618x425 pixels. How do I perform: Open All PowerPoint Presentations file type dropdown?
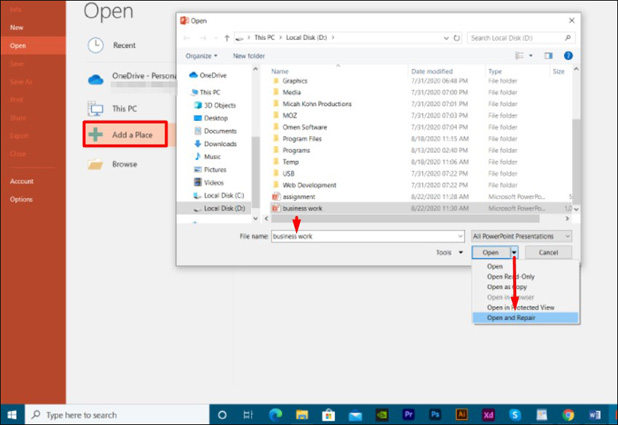pos(521,236)
